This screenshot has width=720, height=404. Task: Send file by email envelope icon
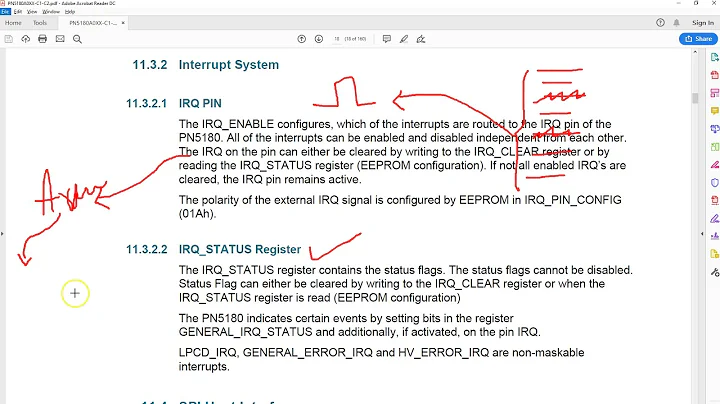coord(60,39)
